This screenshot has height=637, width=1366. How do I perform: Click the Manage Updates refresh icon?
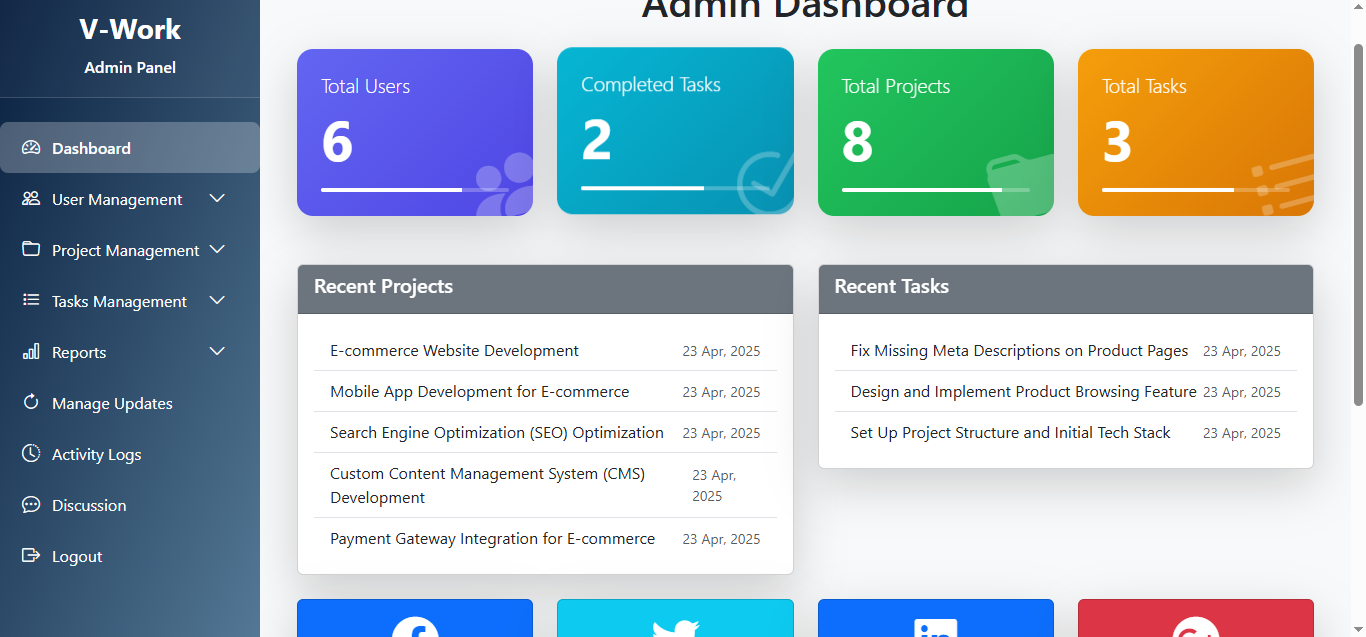click(31, 402)
